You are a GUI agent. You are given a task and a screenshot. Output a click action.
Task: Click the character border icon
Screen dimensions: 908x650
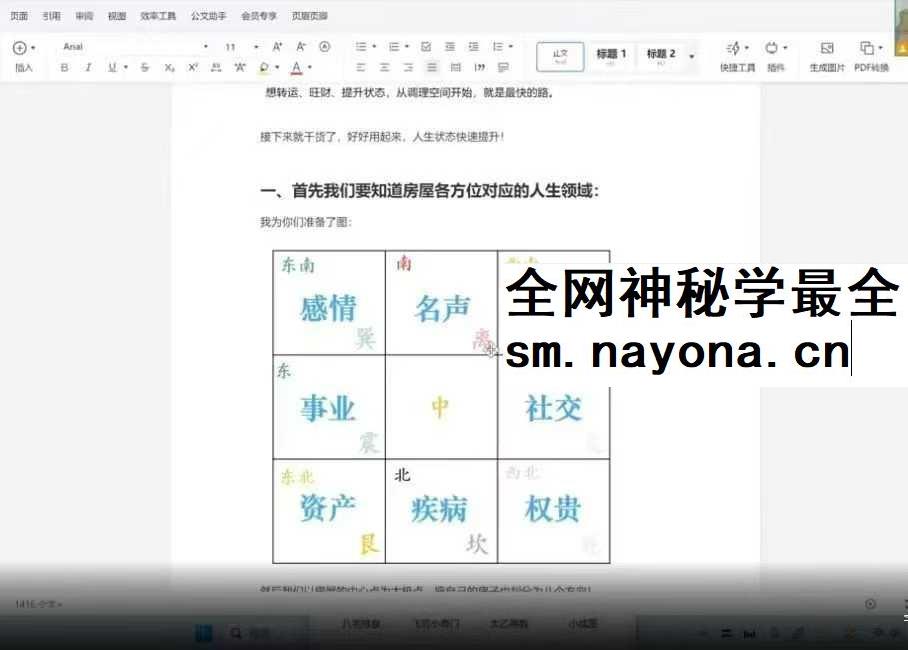(216, 68)
